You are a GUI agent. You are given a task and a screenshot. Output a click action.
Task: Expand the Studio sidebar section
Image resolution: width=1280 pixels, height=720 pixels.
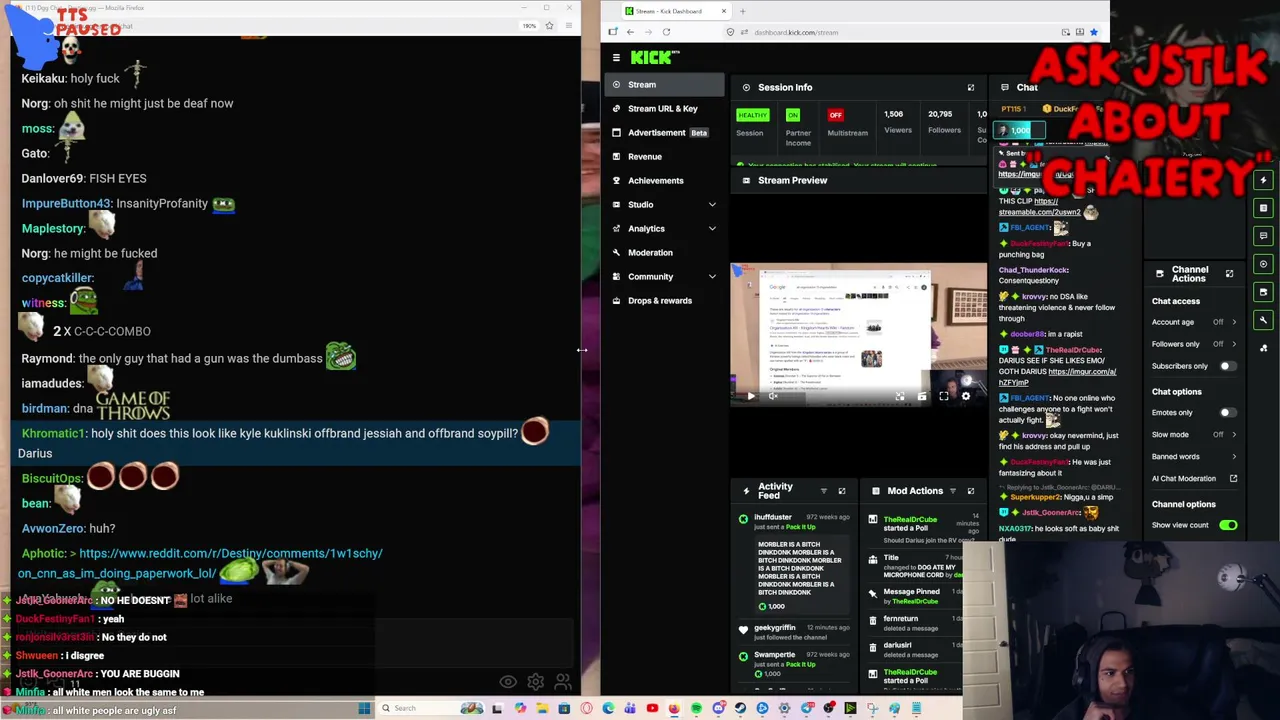coord(712,205)
